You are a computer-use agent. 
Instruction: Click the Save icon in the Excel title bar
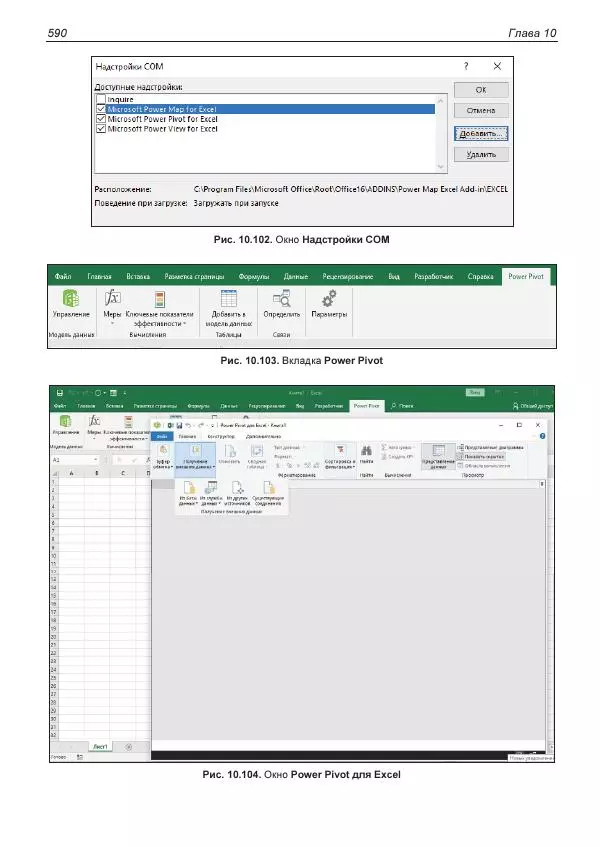point(59,393)
